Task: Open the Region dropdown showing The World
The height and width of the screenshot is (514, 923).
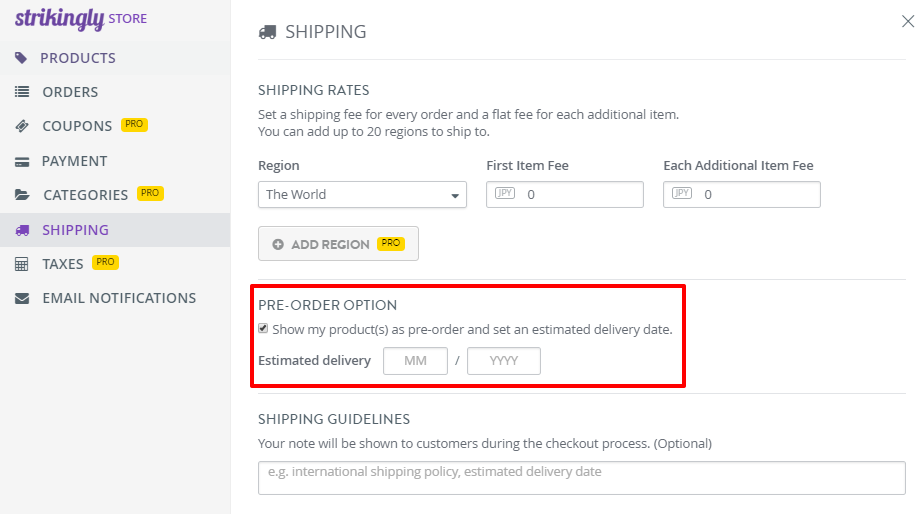Action: [362, 194]
